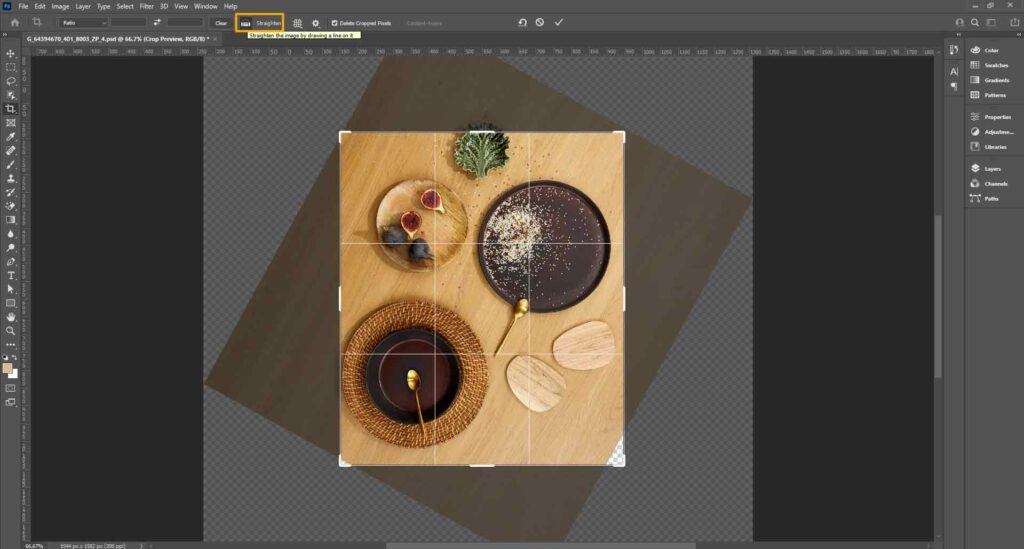Select the Eraser tool
The image size is (1024, 549).
point(10,206)
